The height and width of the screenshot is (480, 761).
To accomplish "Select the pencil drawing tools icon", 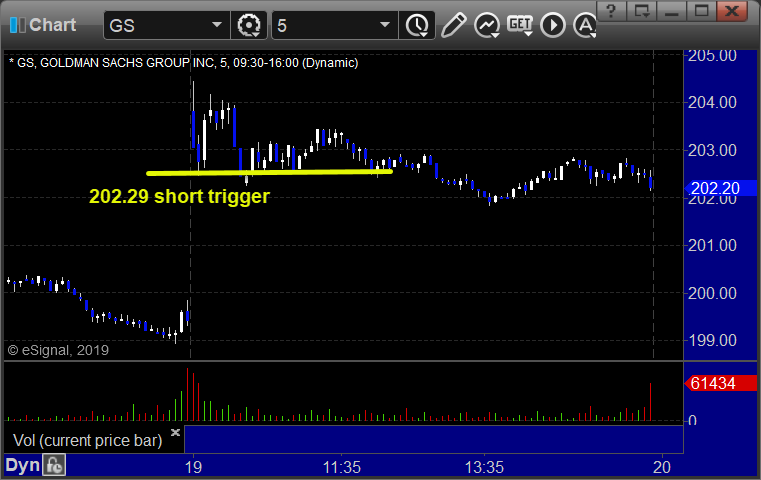I will (453, 25).
